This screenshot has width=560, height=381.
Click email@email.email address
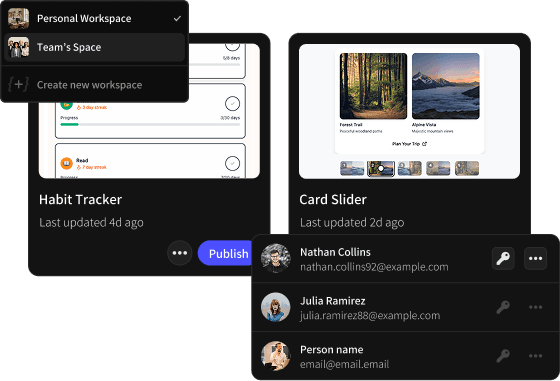click(344, 364)
